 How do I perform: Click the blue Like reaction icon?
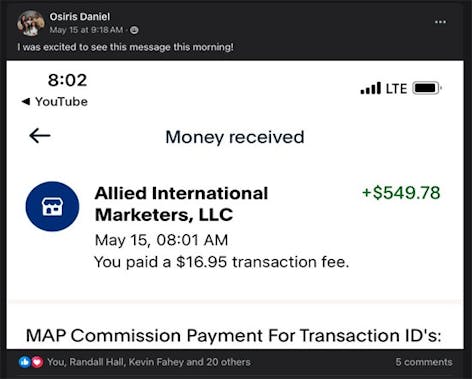[24, 362]
